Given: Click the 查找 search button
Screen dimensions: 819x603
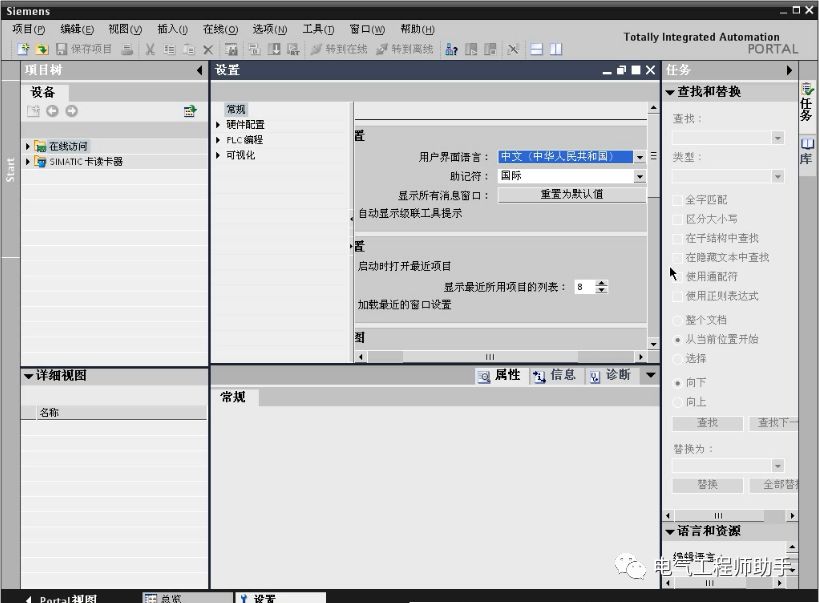Looking at the screenshot, I should tap(707, 423).
